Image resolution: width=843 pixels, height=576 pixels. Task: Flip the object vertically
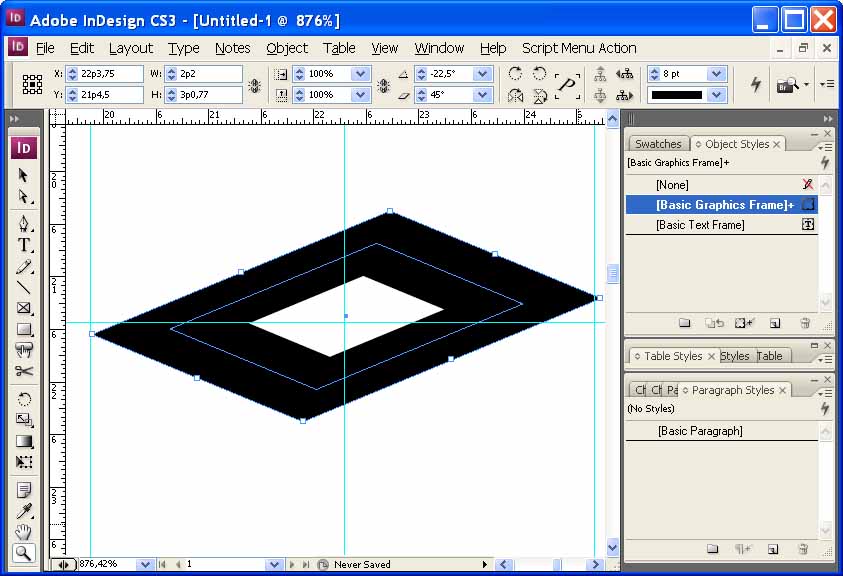pos(539,96)
